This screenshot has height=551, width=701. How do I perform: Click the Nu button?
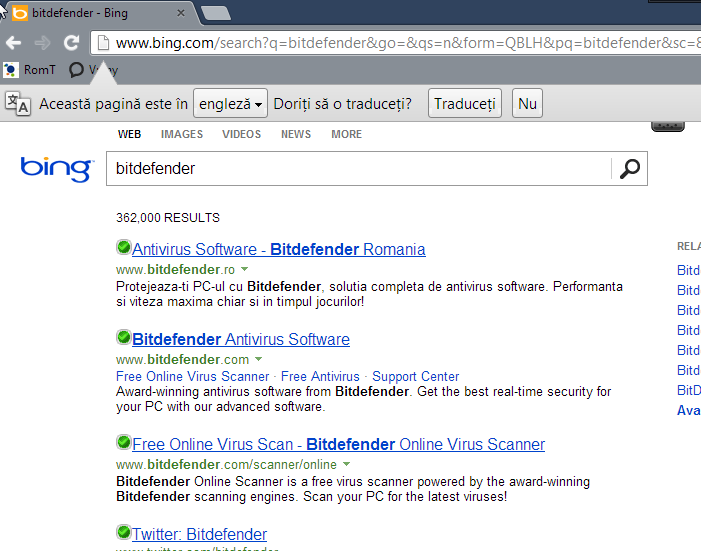(x=528, y=103)
